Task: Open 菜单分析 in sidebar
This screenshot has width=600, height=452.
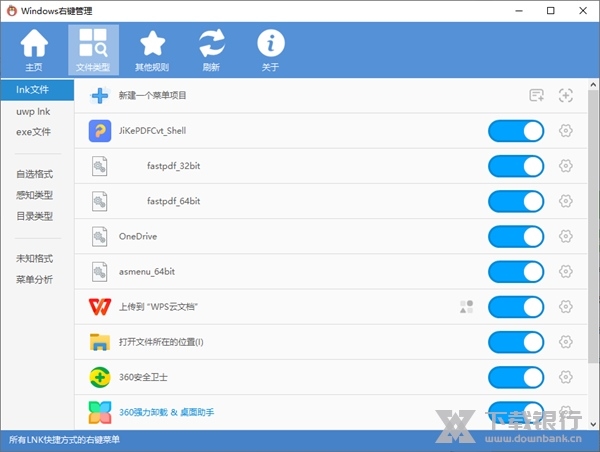Action: point(34,279)
